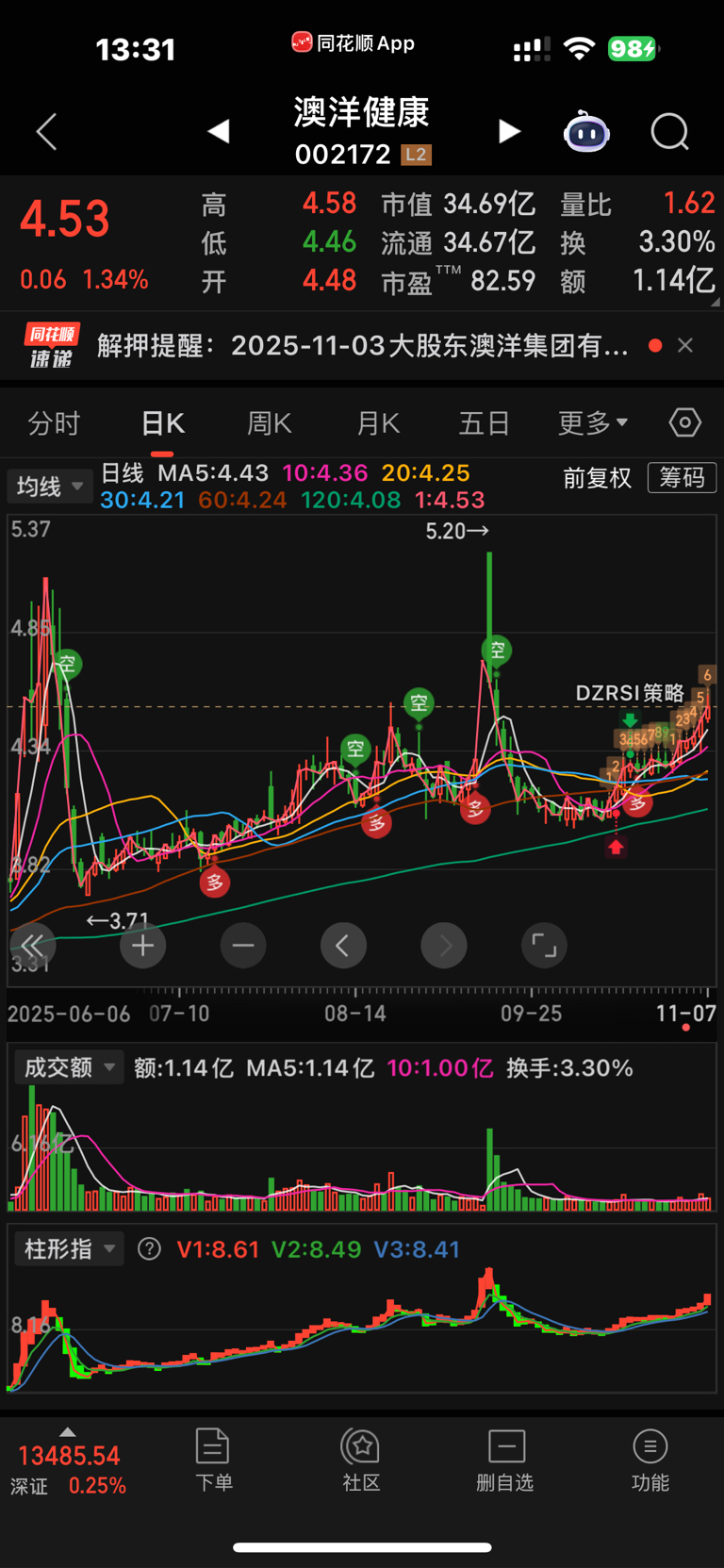
Task: Change the 前复权 adjustment setting
Action: point(598,478)
